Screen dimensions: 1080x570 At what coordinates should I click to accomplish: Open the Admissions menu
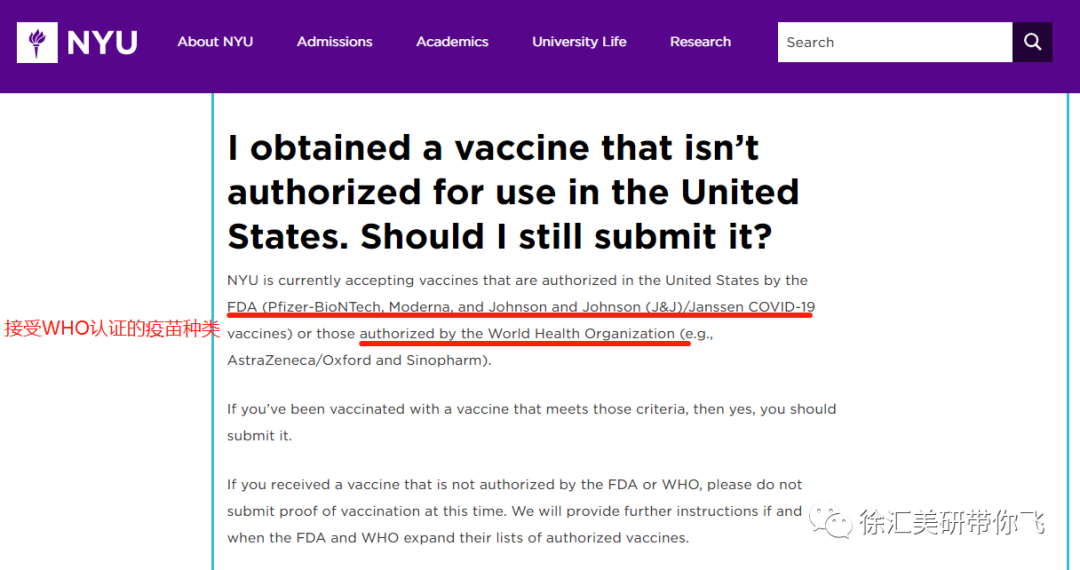coord(334,42)
